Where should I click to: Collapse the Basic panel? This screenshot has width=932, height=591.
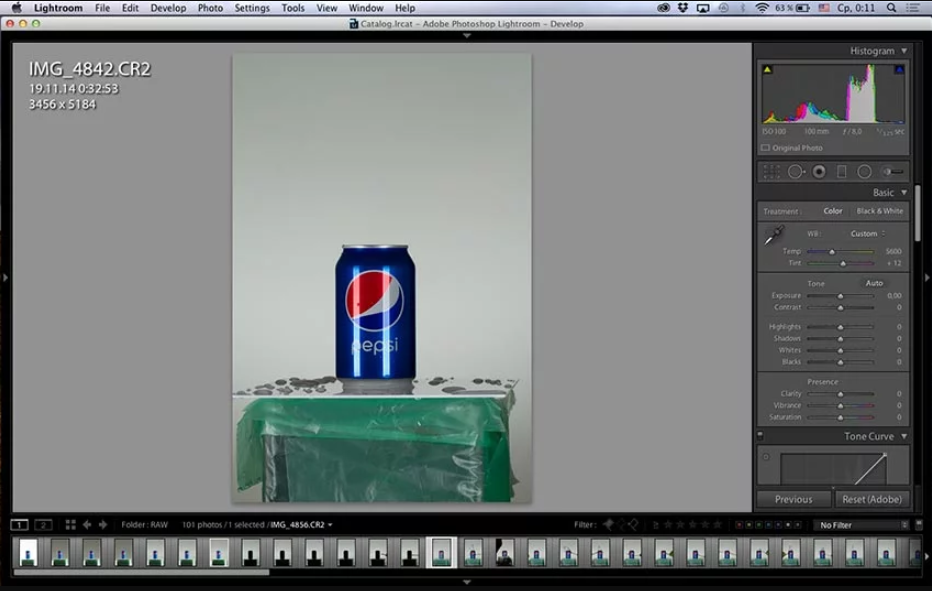[904, 193]
